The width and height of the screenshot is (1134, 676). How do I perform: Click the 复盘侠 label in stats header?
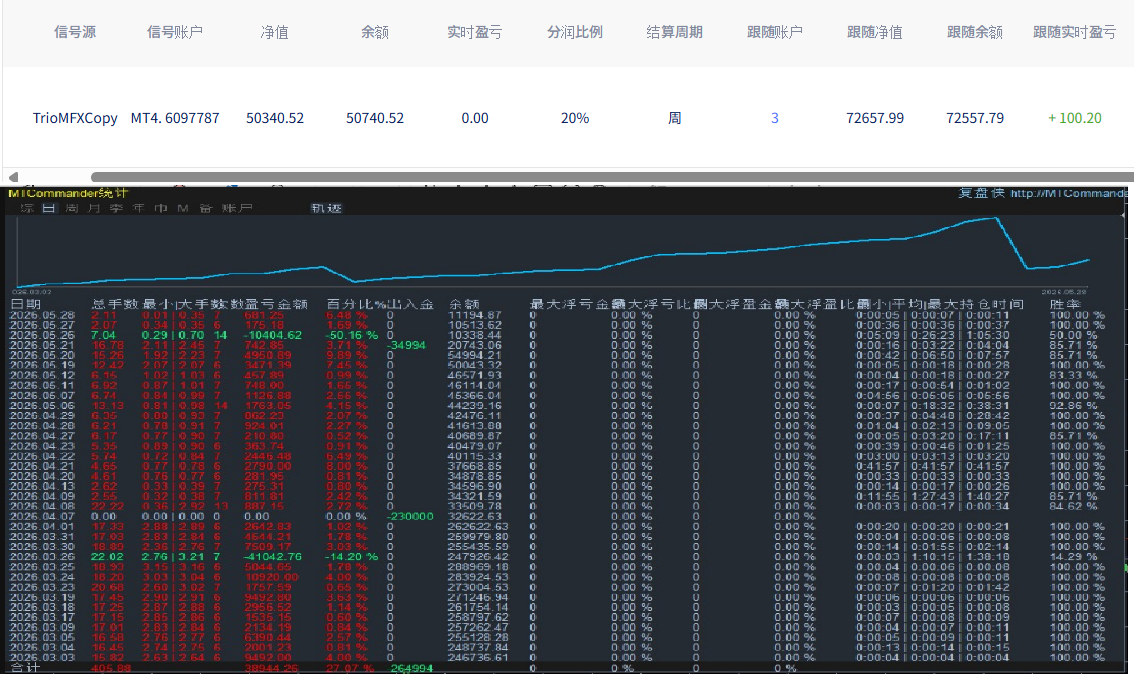tap(981, 193)
